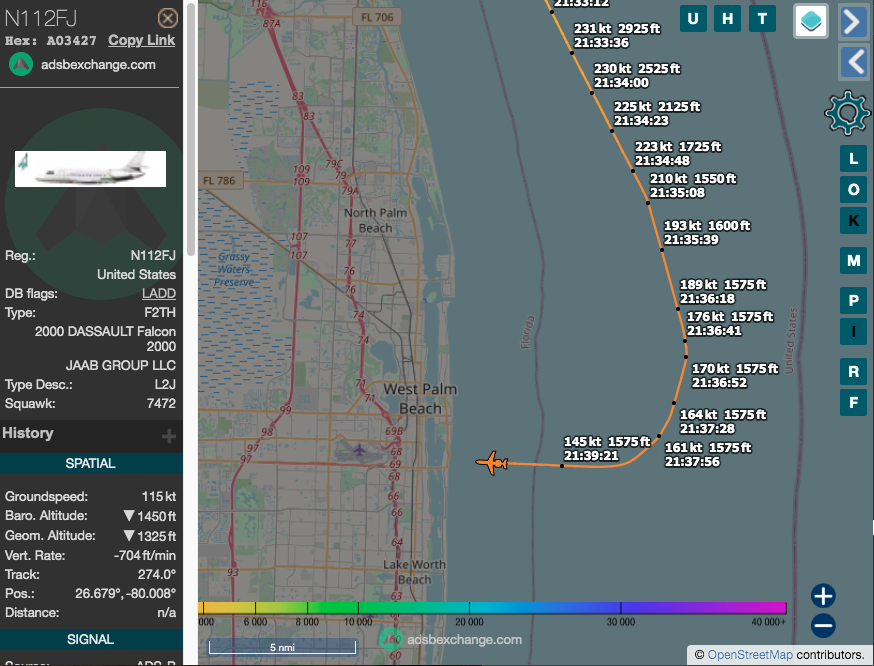Open the settings gear
This screenshot has width=874, height=666.
(x=847, y=113)
